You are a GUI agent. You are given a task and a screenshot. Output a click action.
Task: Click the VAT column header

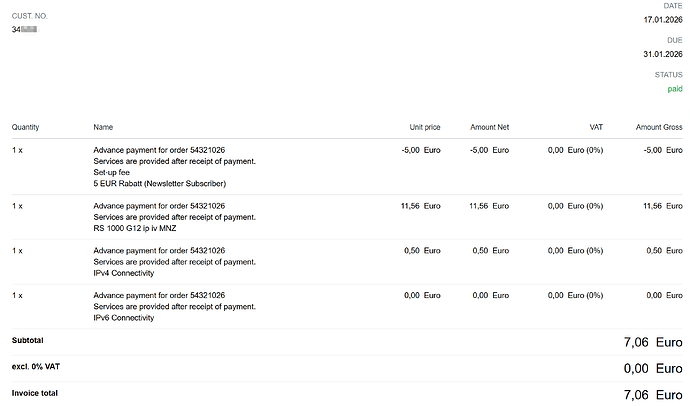point(596,127)
